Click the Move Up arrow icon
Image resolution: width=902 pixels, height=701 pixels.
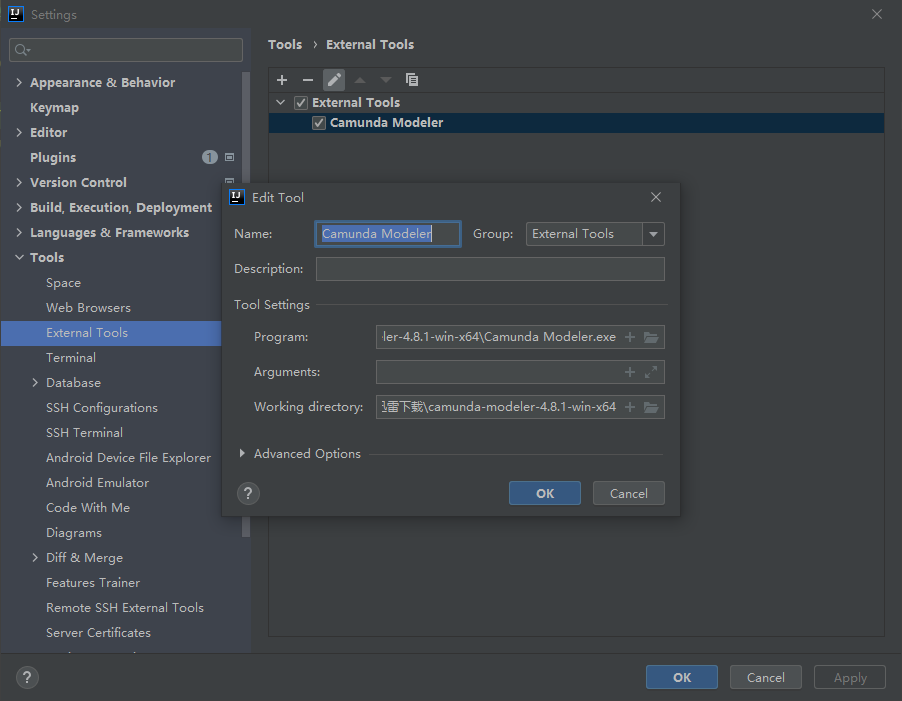pos(360,80)
